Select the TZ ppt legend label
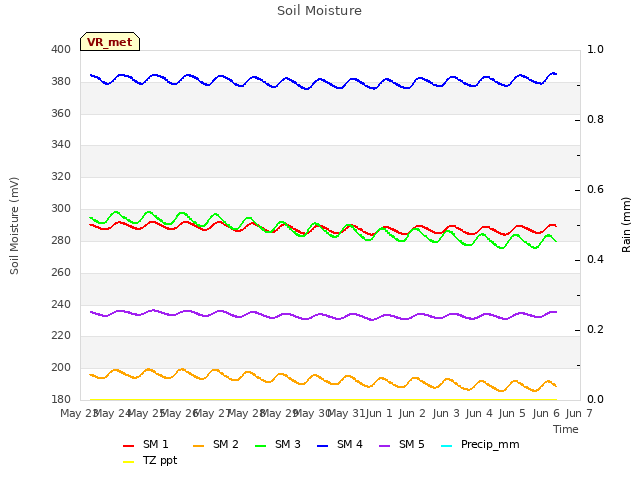Screen dimensions: 640x480 160,461
